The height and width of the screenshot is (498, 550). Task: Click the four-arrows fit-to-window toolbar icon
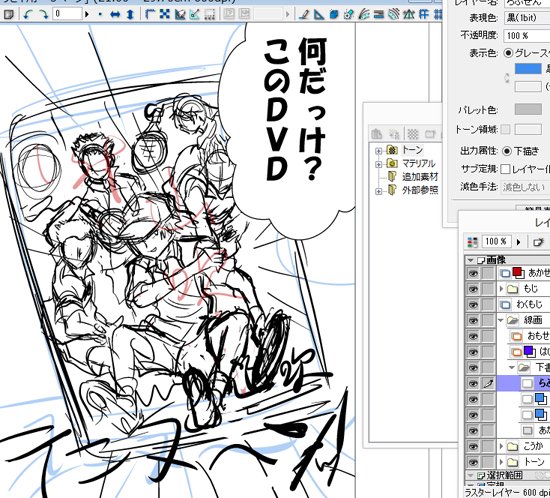165,14
